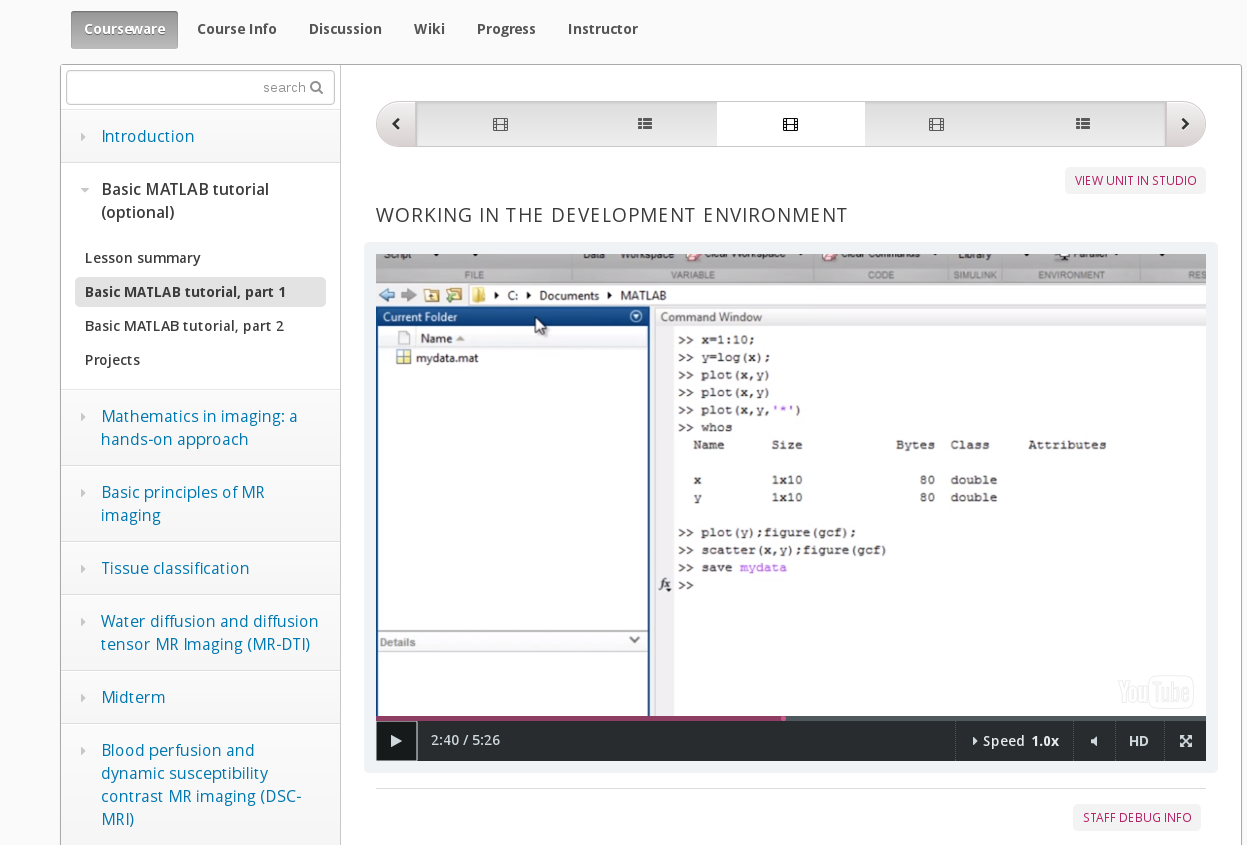Expand the Introduction section
This screenshot has width=1247, height=845.
coord(147,136)
